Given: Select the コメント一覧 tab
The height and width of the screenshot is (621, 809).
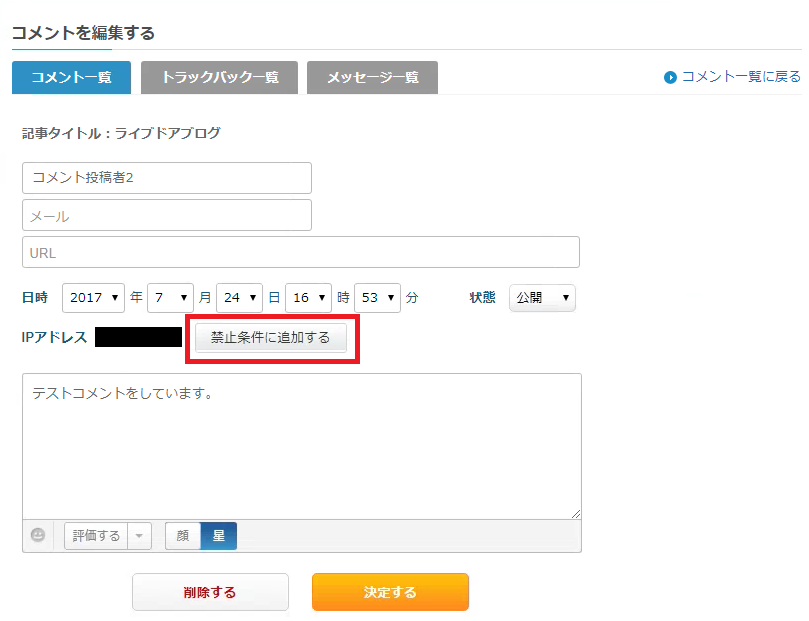Looking at the screenshot, I should coord(71,77).
